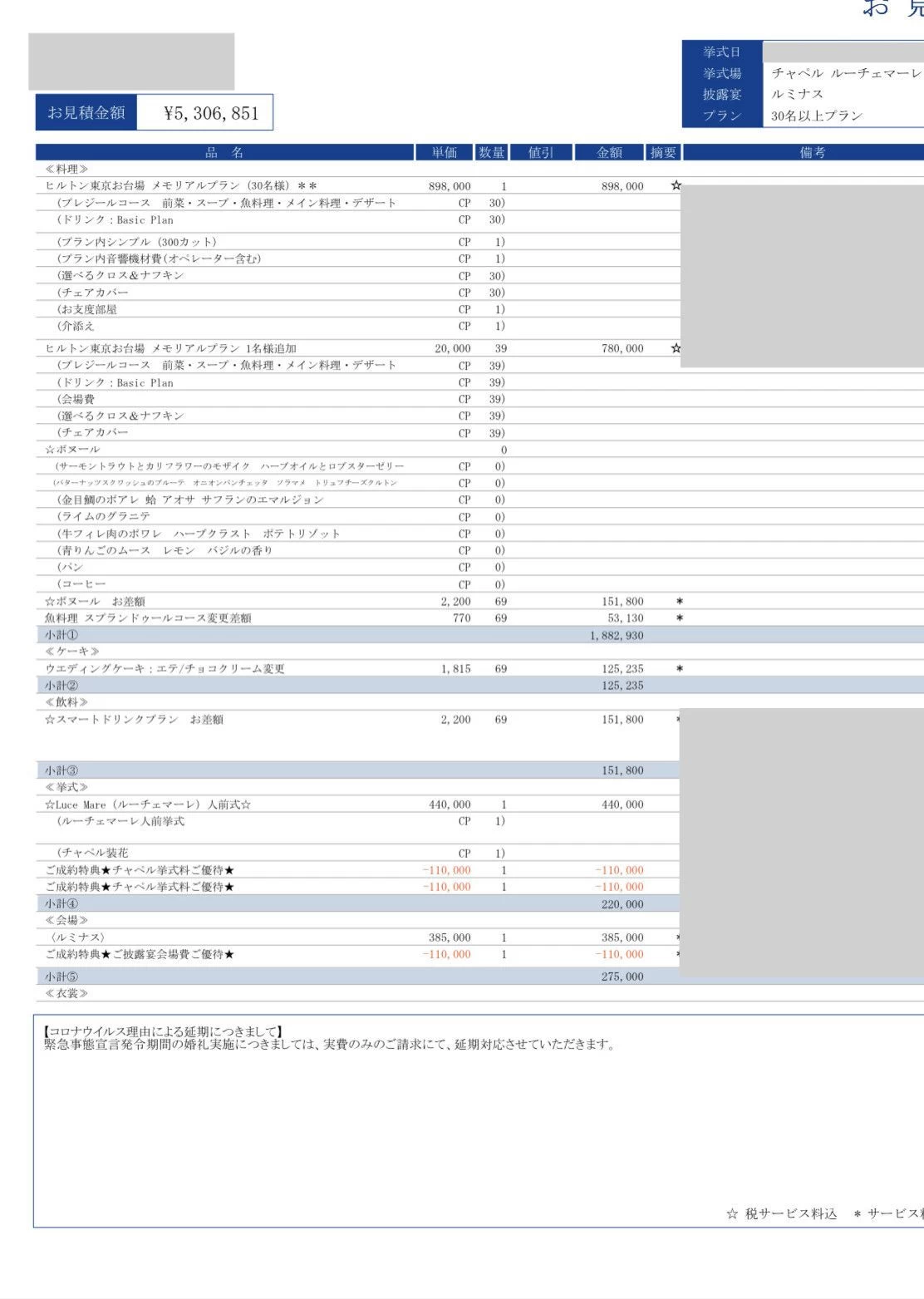The height and width of the screenshot is (1299, 924).
Task: Click the 小計③ subtotal label
Action: point(61,770)
